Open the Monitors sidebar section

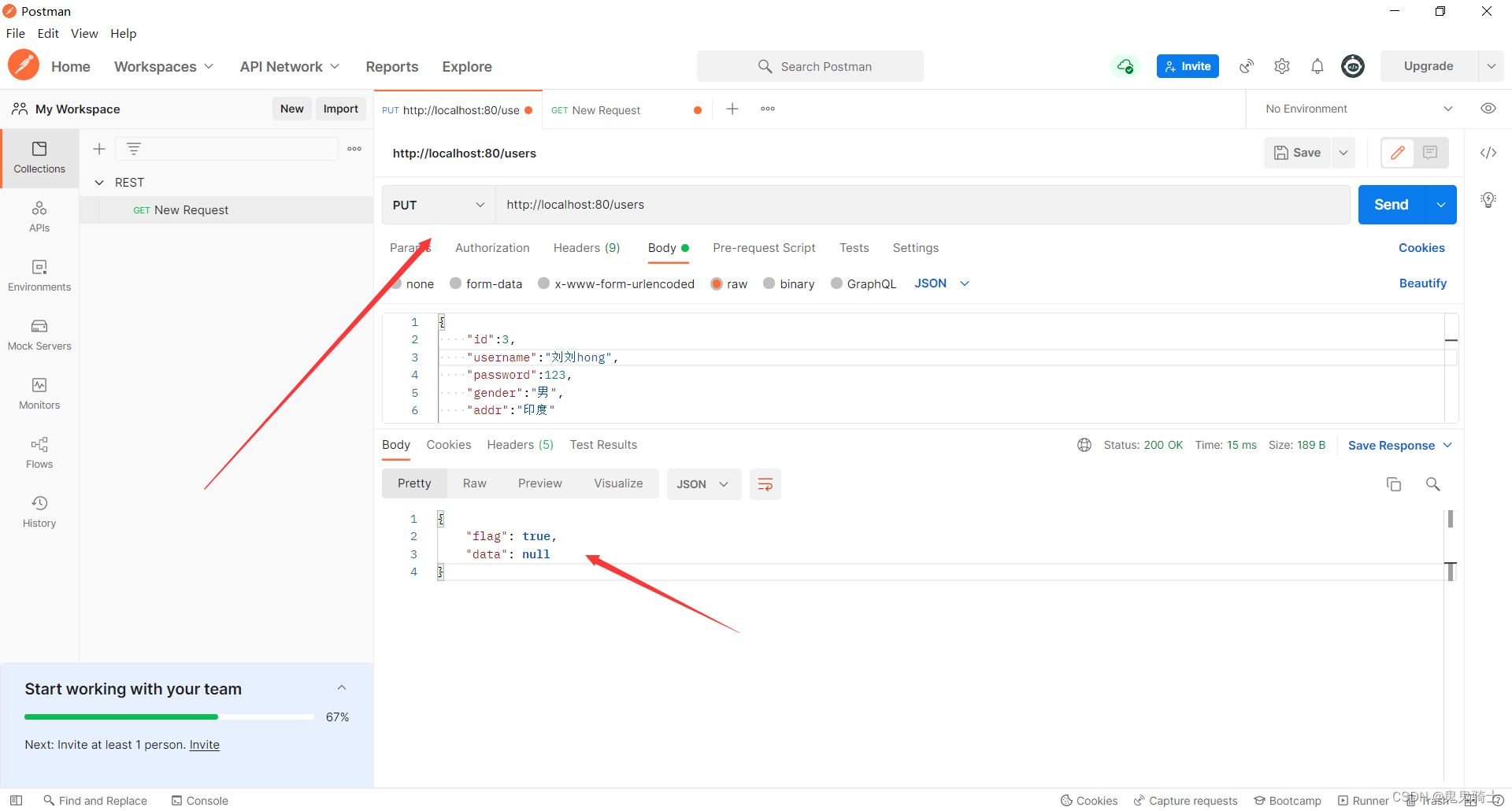coord(39,394)
